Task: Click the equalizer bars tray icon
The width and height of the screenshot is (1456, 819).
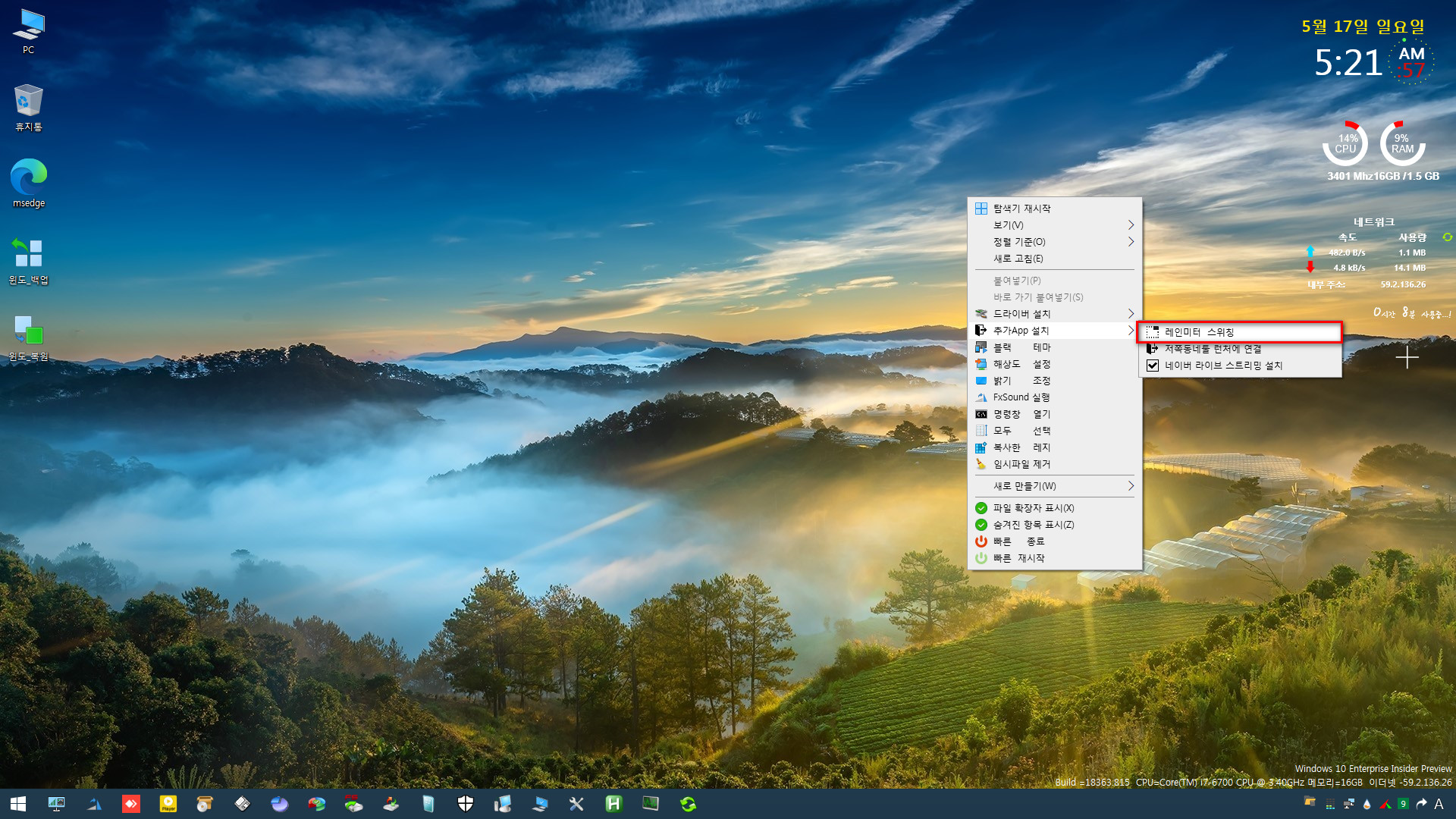Action: coord(1330,804)
